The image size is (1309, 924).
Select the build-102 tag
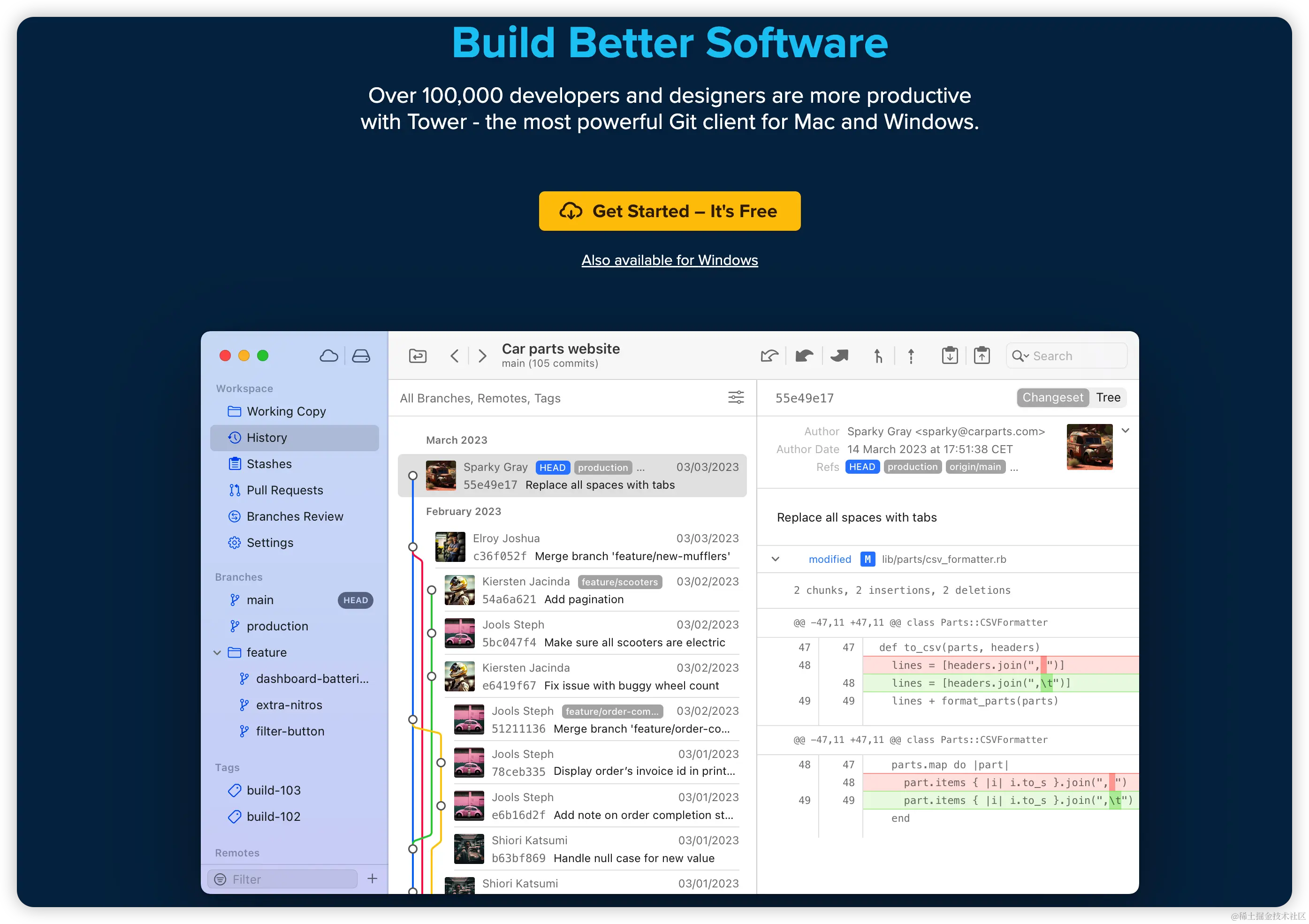[294, 816]
